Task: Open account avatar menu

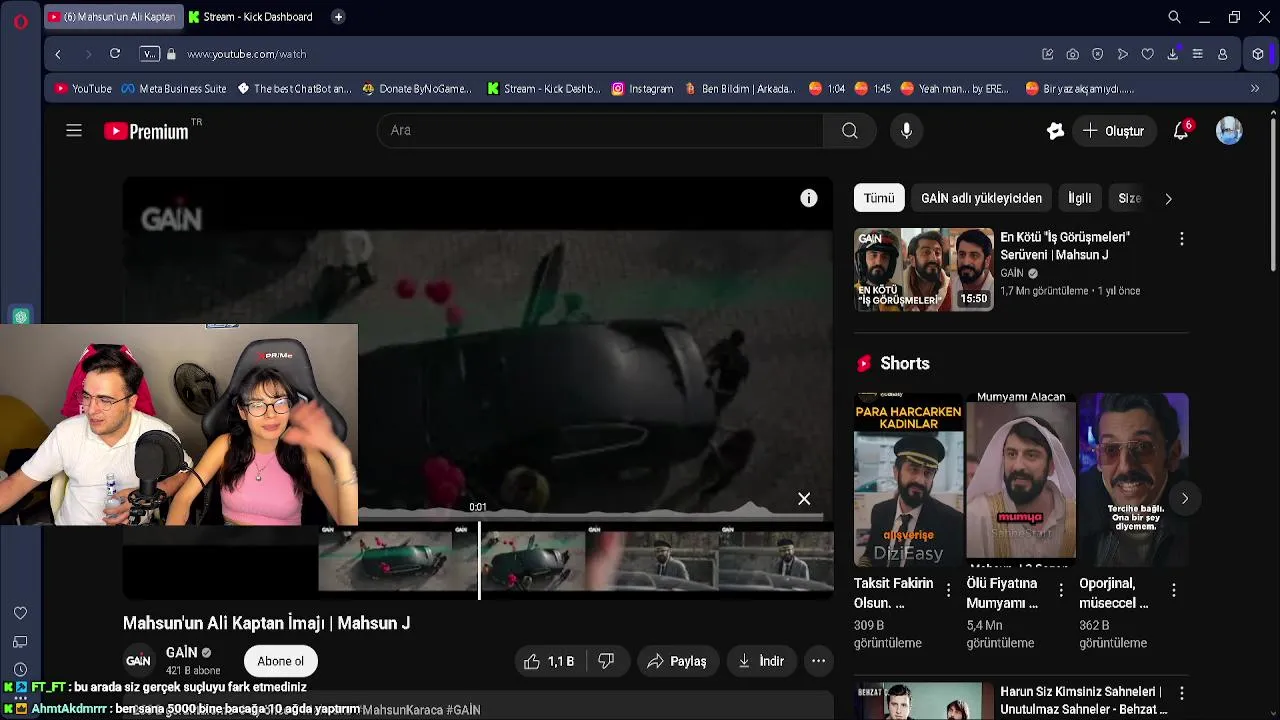Action: pyautogui.click(x=1229, y=131)
